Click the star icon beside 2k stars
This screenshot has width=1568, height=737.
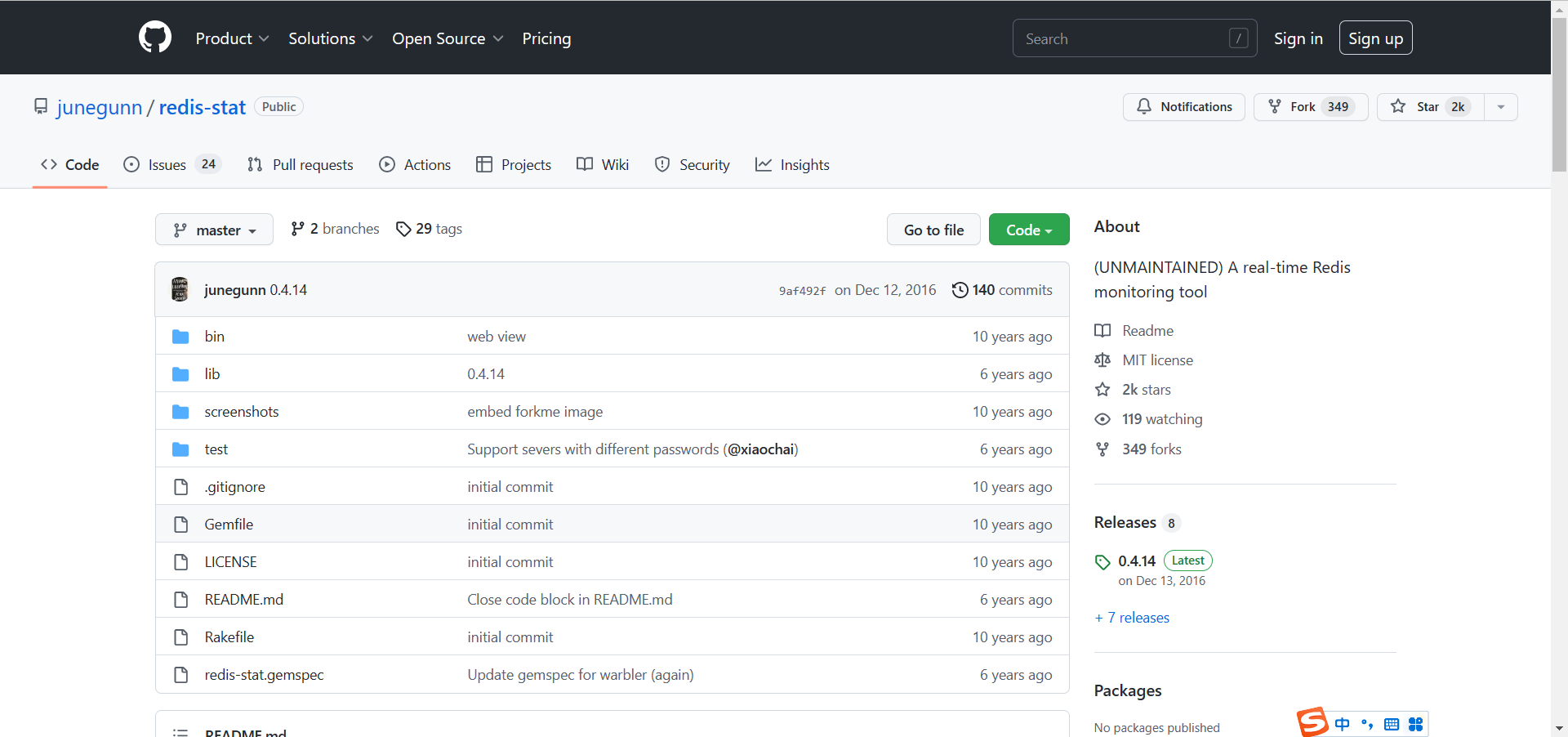pos(1102,390)
